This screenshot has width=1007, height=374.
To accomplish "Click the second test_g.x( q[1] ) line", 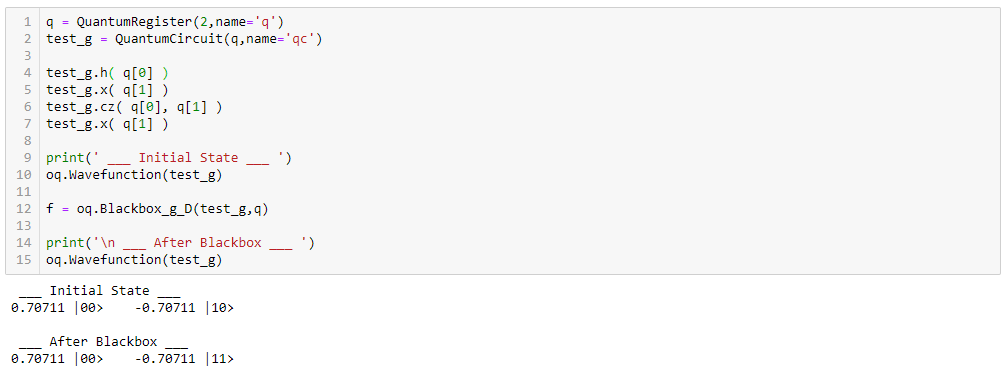I will (x=107, y=124).
